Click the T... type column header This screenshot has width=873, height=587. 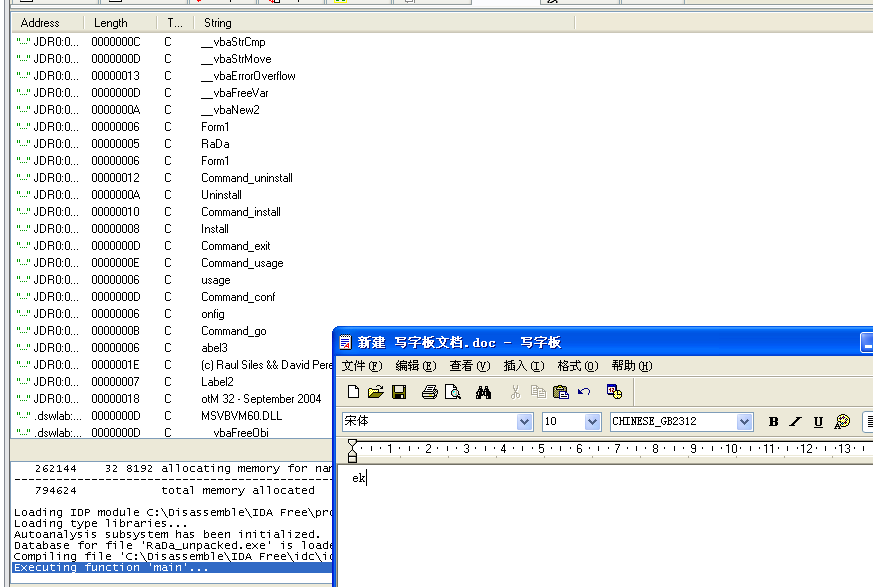175,23
